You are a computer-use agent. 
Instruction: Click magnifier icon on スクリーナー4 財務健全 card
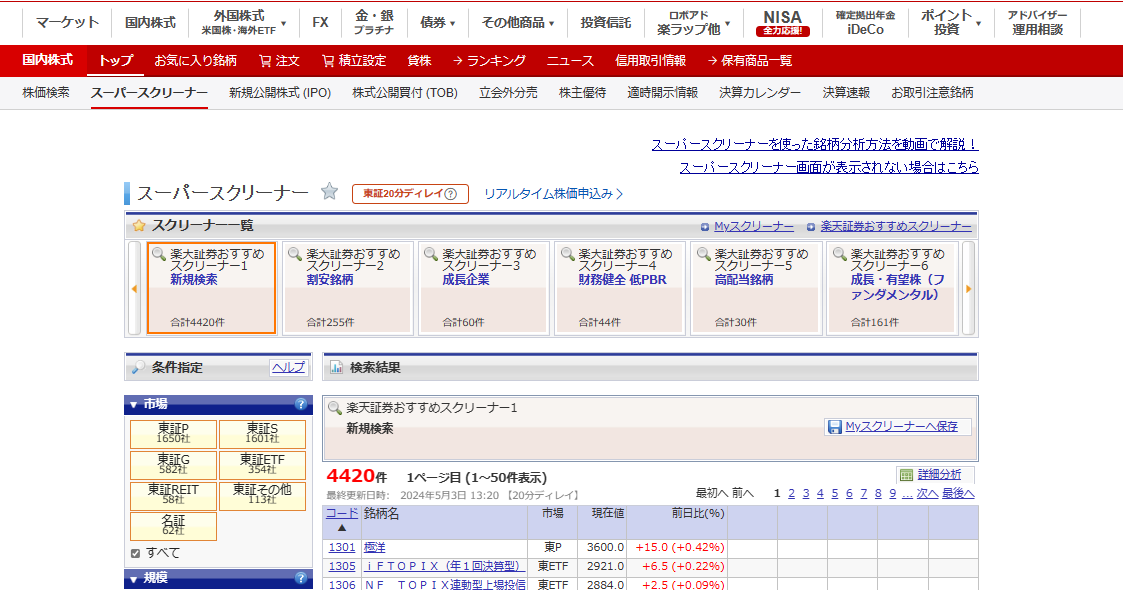click(567, 254)
